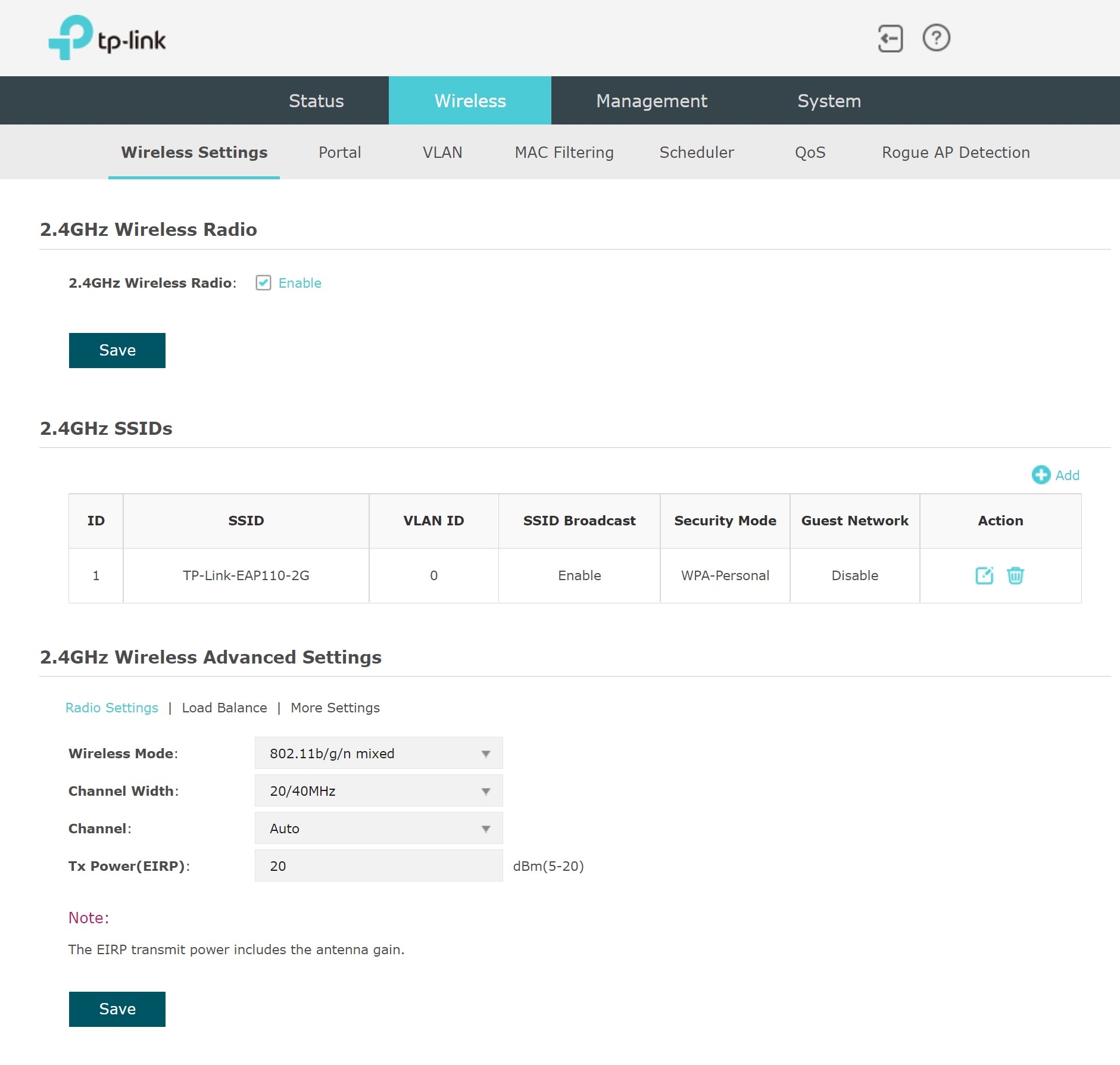Save the 2.4GHz Wireless Radio setting
The width and height of the screenshot is (1120, 1065).
117,350
